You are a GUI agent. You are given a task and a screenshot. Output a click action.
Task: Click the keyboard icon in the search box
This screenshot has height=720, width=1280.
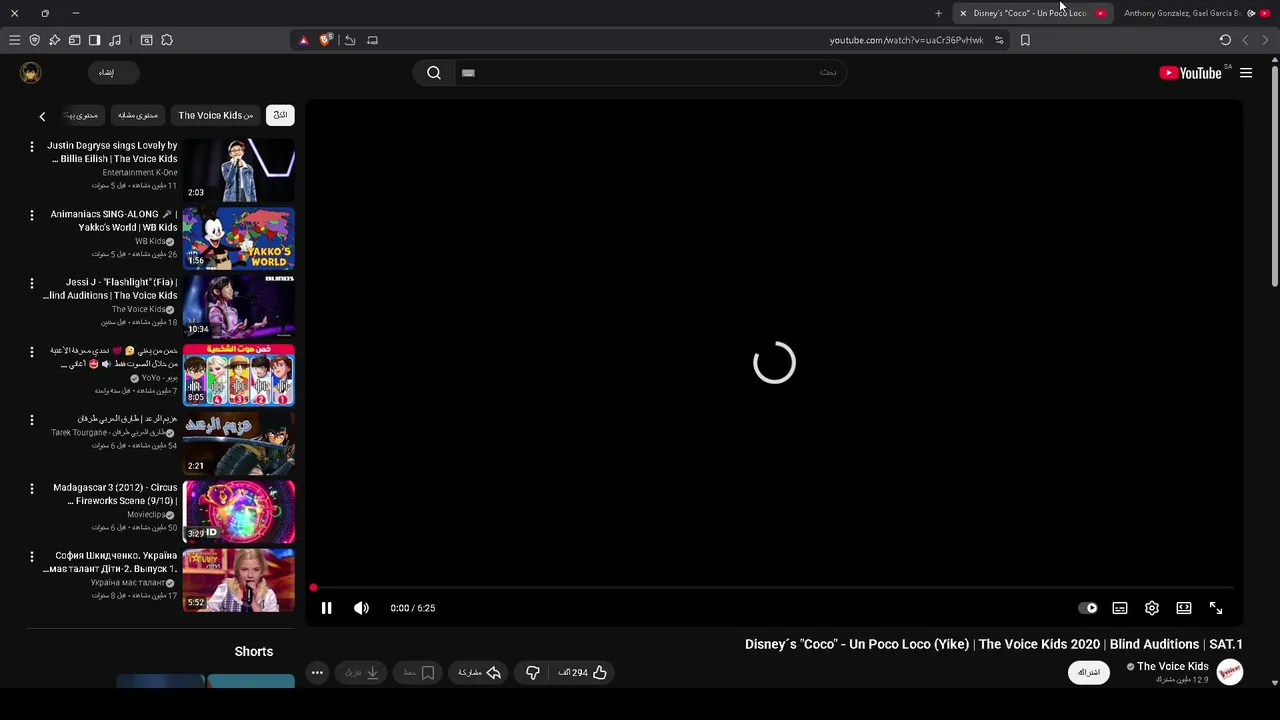(468, 73)
